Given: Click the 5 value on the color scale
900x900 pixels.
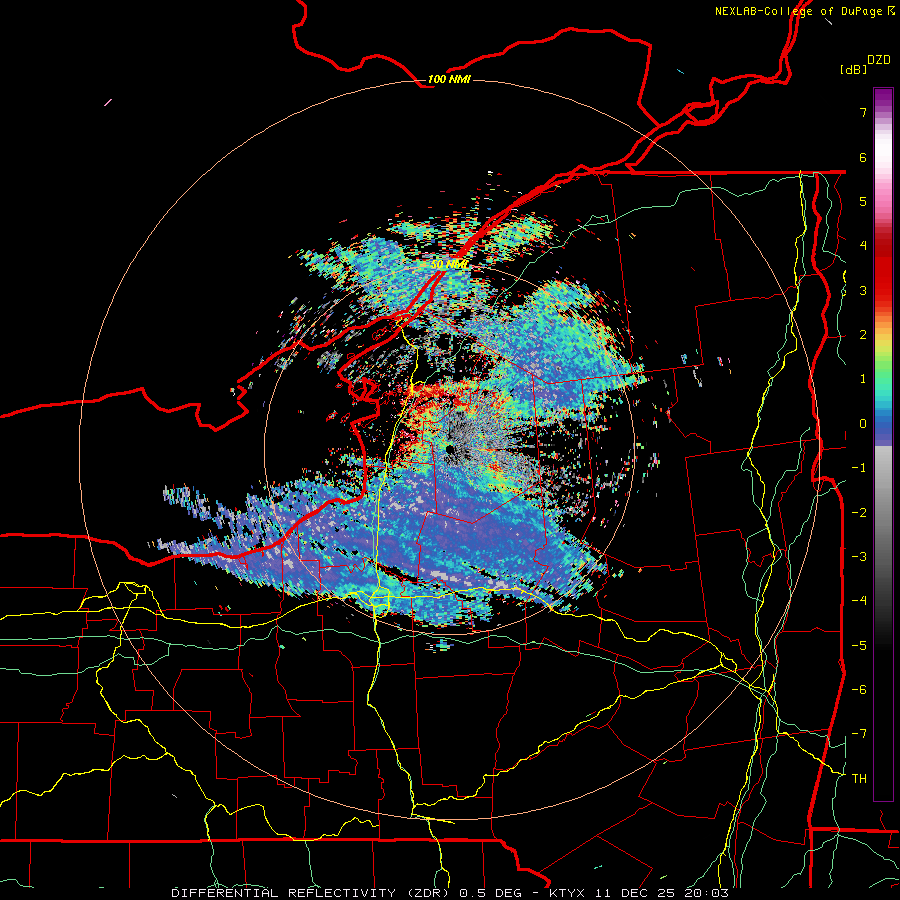Looking at the screenshot, I should 863,201.
